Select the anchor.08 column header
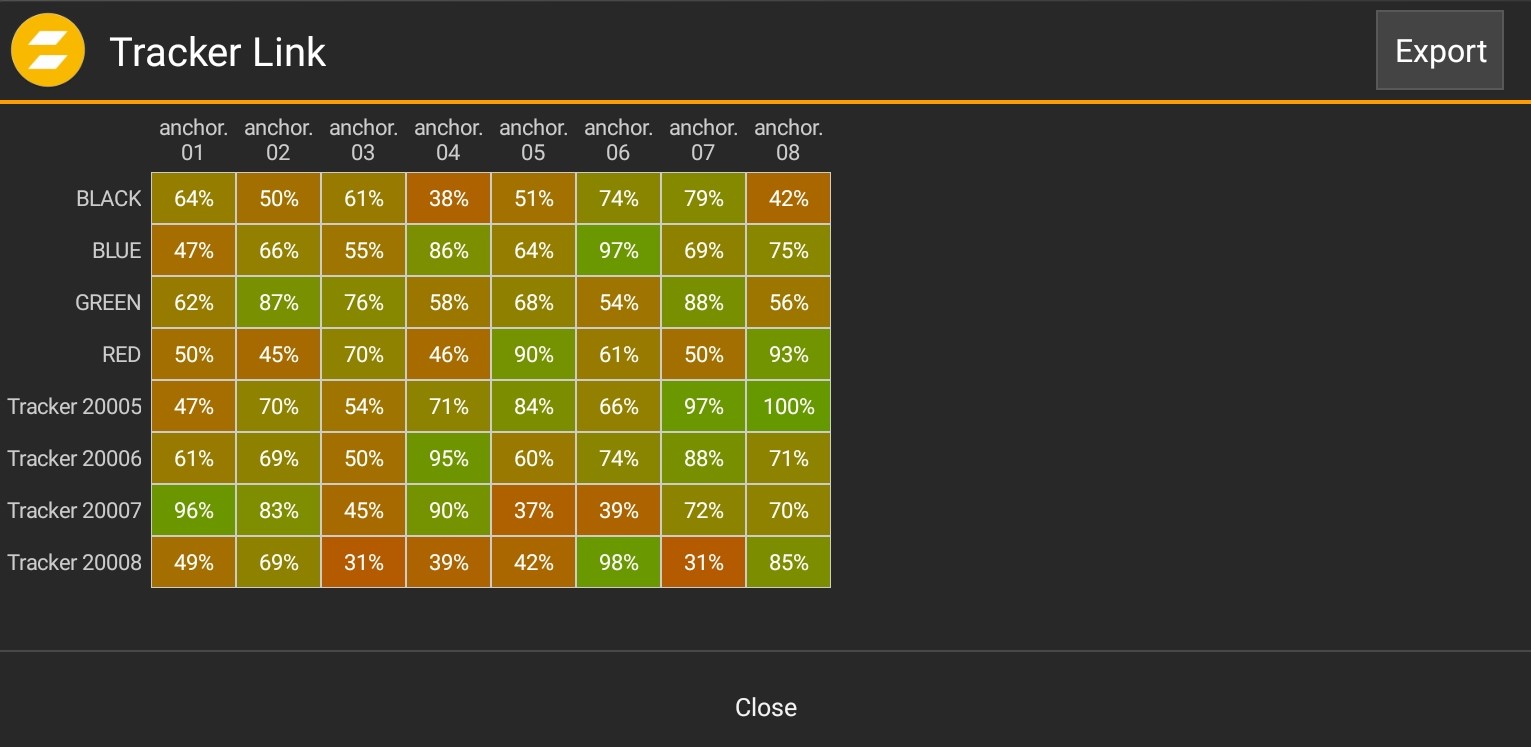Screen dimensions: 1531x747 pos(788,140)
